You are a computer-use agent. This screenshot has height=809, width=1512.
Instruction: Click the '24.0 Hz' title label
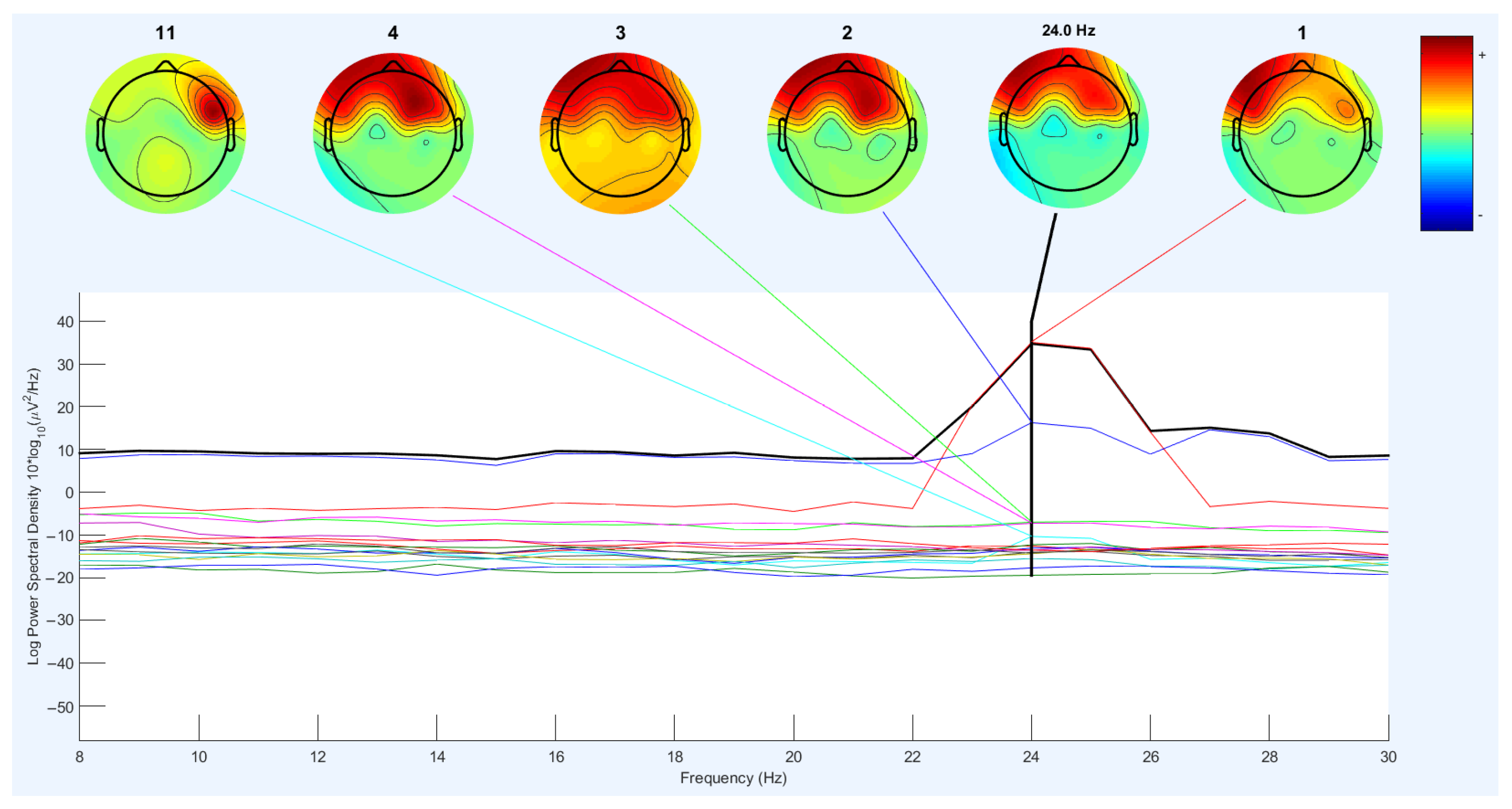1068,31
